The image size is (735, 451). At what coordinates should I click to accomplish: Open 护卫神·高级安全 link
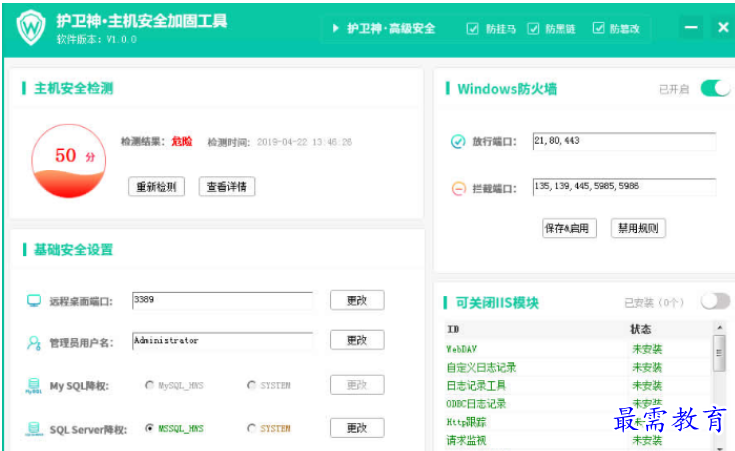391,29
